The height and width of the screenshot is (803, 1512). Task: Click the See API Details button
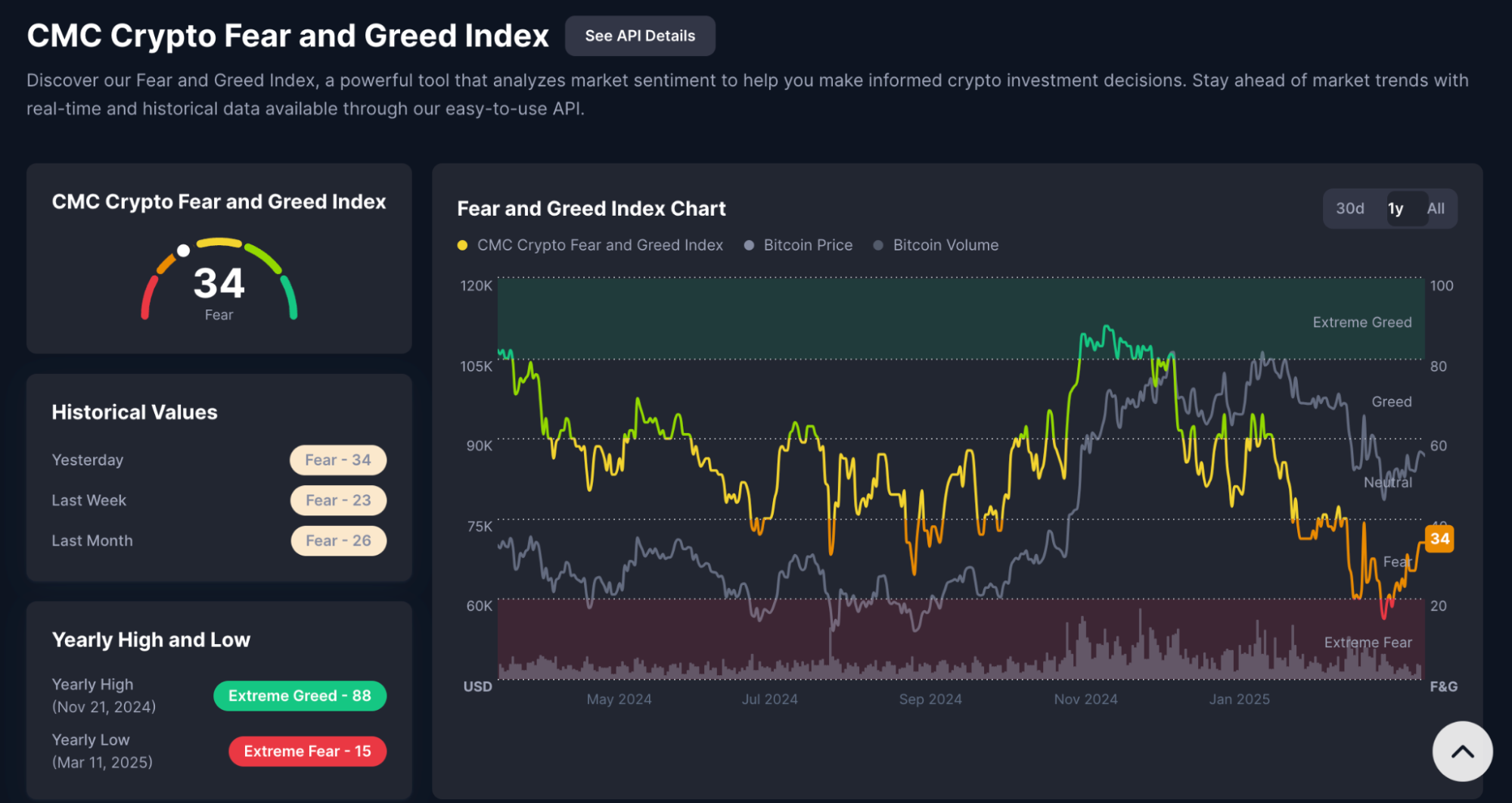(x=640, y=36)
